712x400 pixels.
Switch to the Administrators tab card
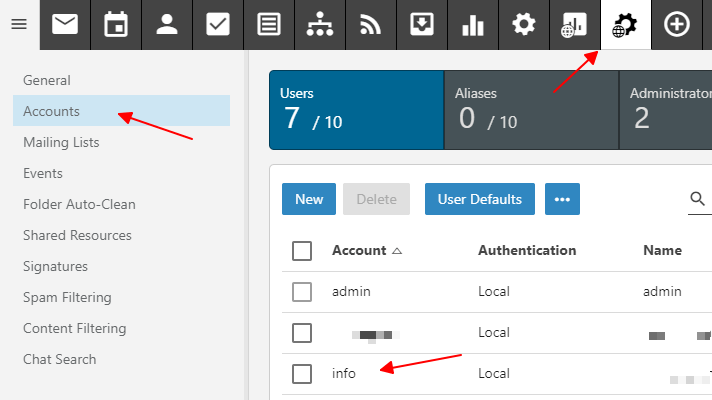tap(666, 110)
